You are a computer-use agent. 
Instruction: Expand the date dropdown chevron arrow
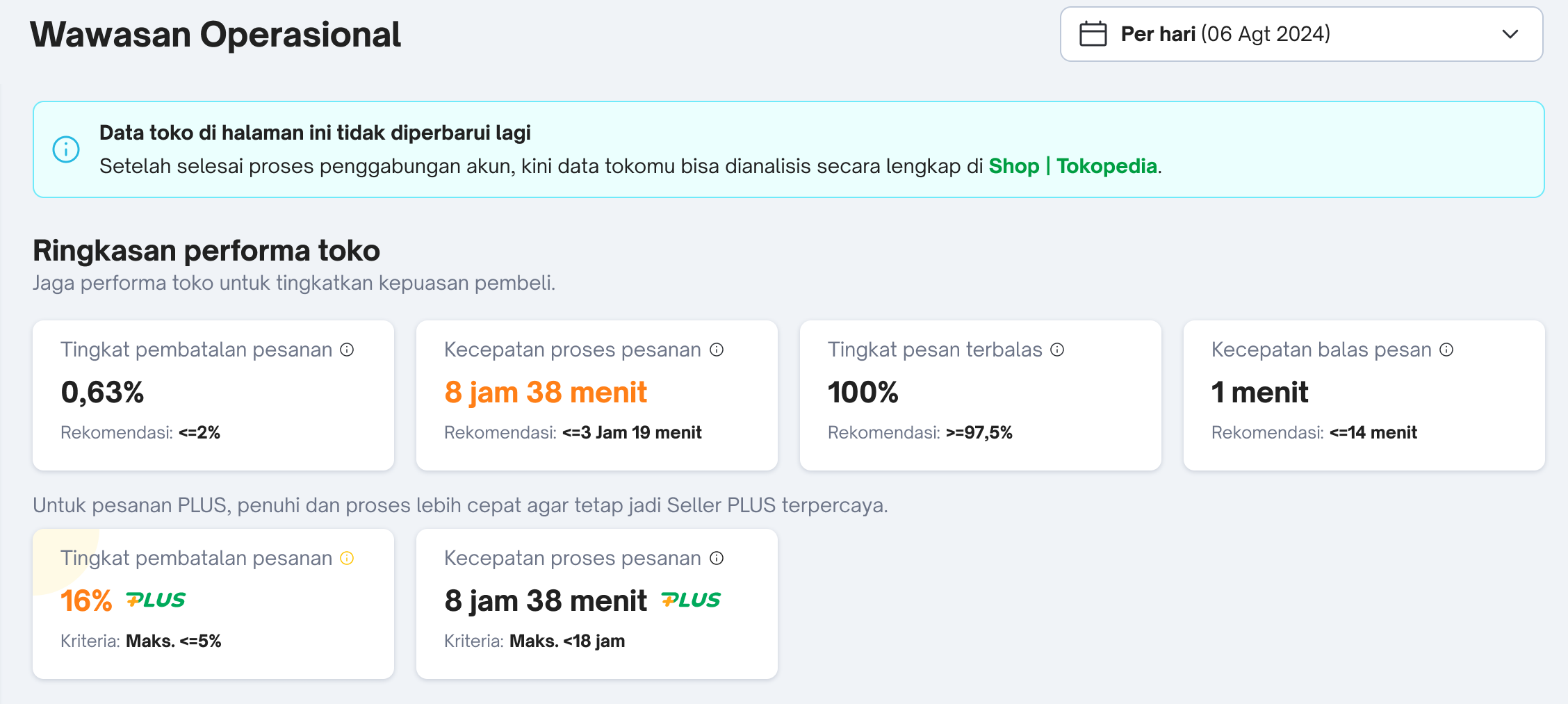(1510, 34)
